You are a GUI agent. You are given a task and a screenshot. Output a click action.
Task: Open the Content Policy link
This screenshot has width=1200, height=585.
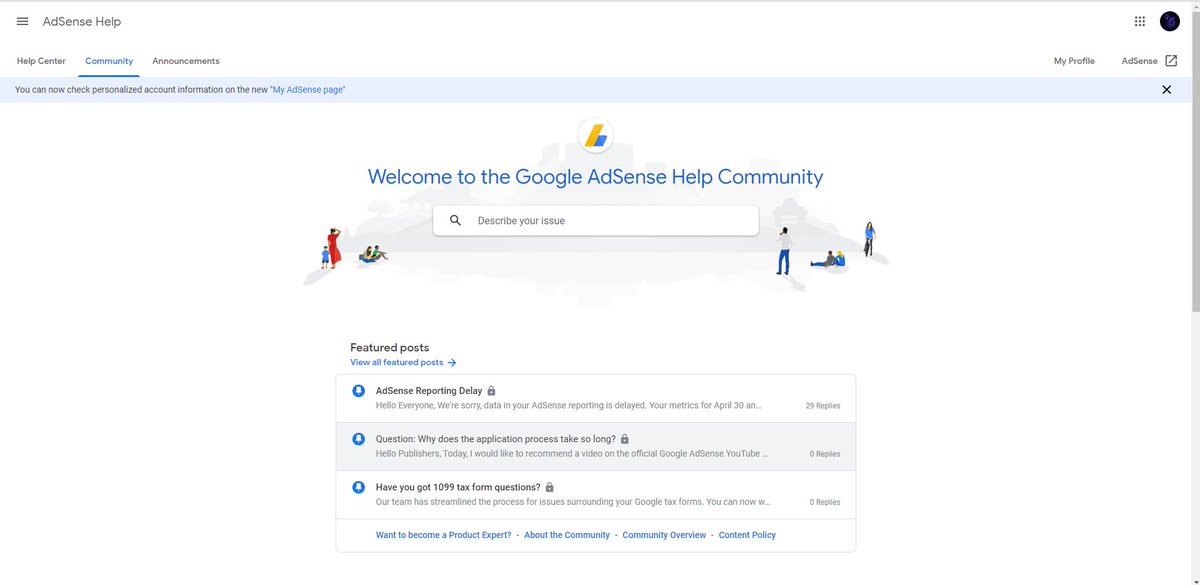(747, 535)
